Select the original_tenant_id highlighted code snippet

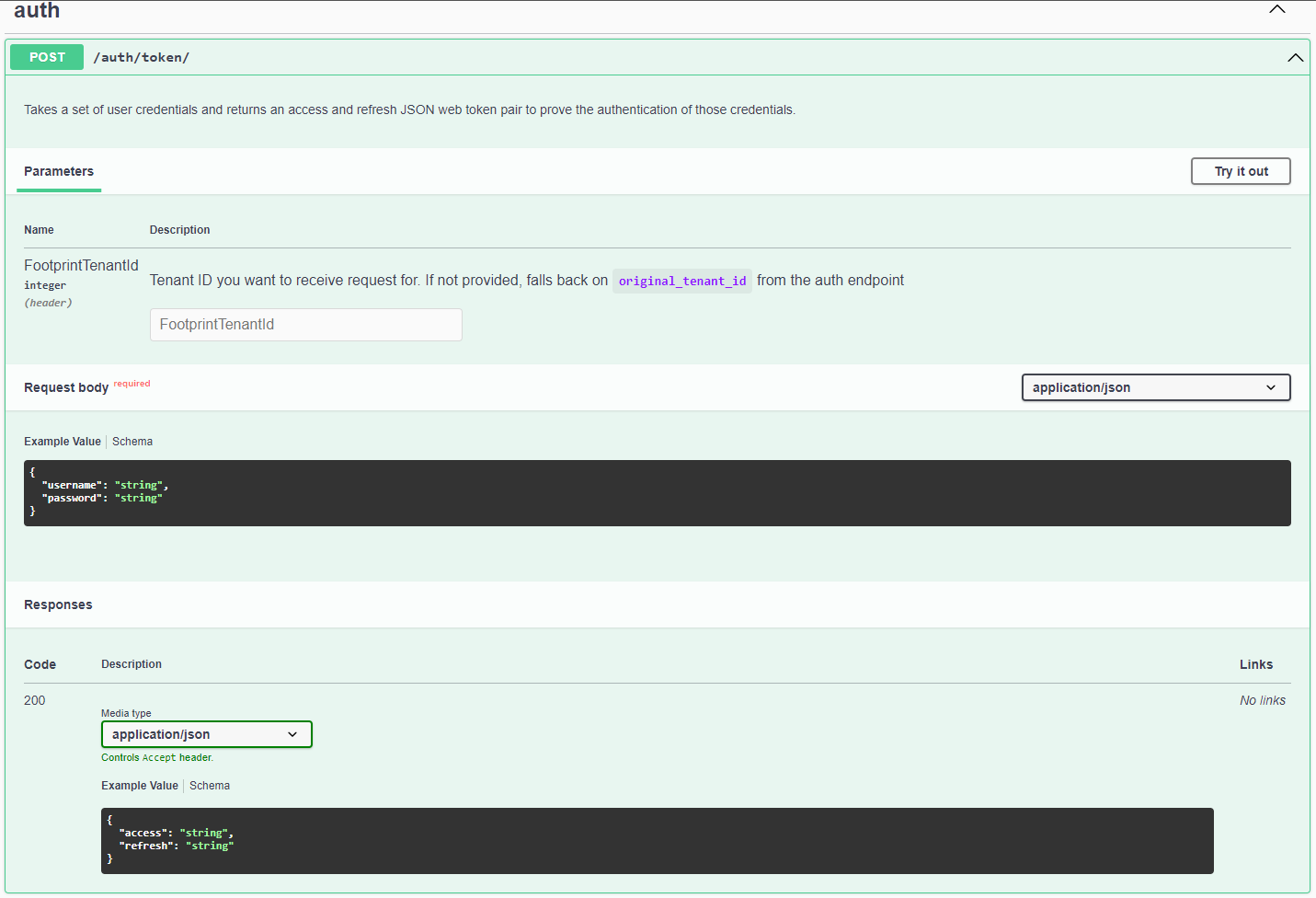pyautogui.click(x=681, y=281)
